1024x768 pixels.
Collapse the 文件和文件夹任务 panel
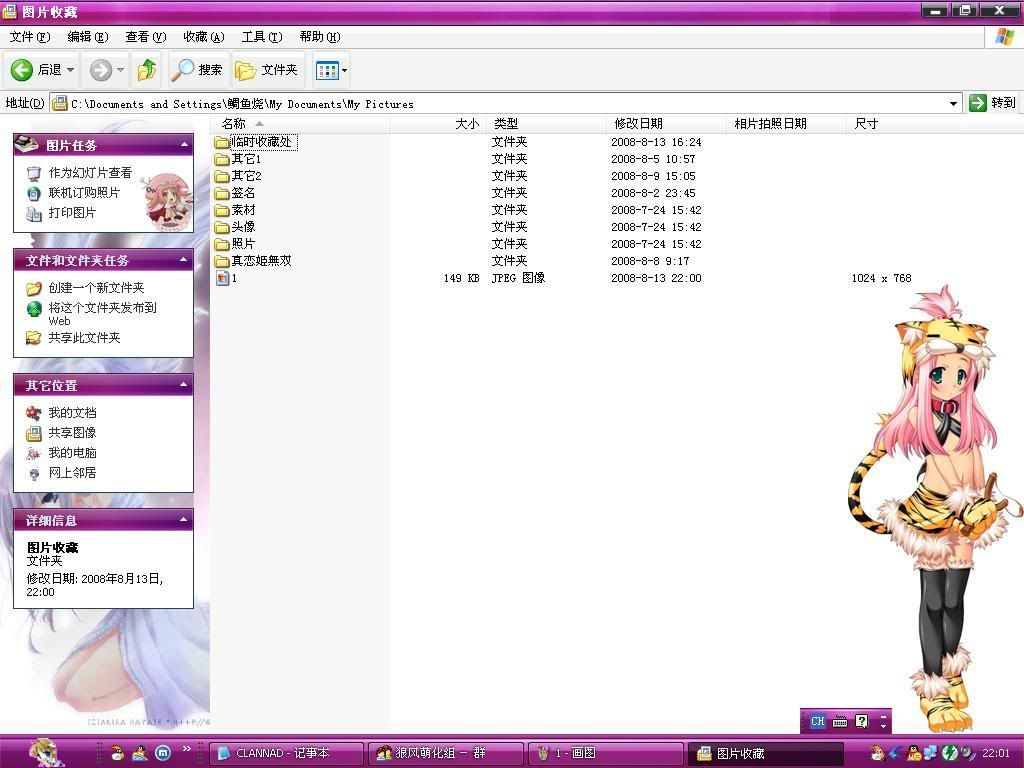click(x=184, y=260)
